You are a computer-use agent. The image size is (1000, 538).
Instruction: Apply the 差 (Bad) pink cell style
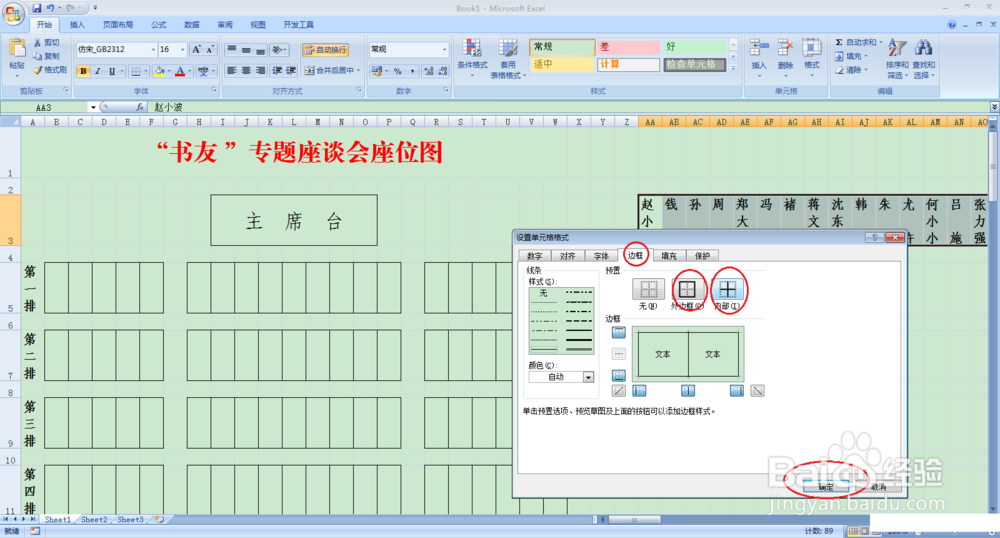coord(628,47)
